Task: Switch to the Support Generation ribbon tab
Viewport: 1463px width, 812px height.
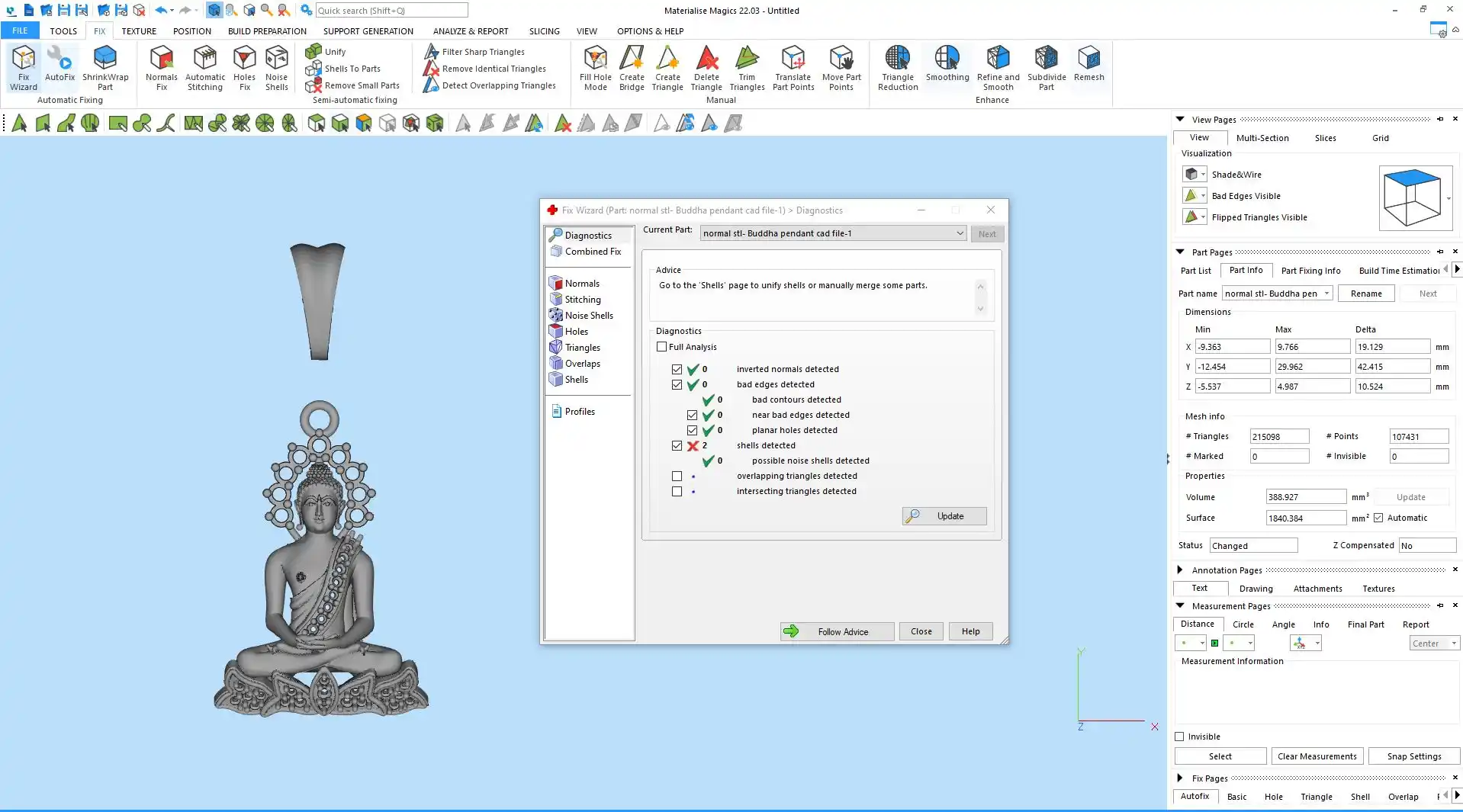Action: click(368, 31)
